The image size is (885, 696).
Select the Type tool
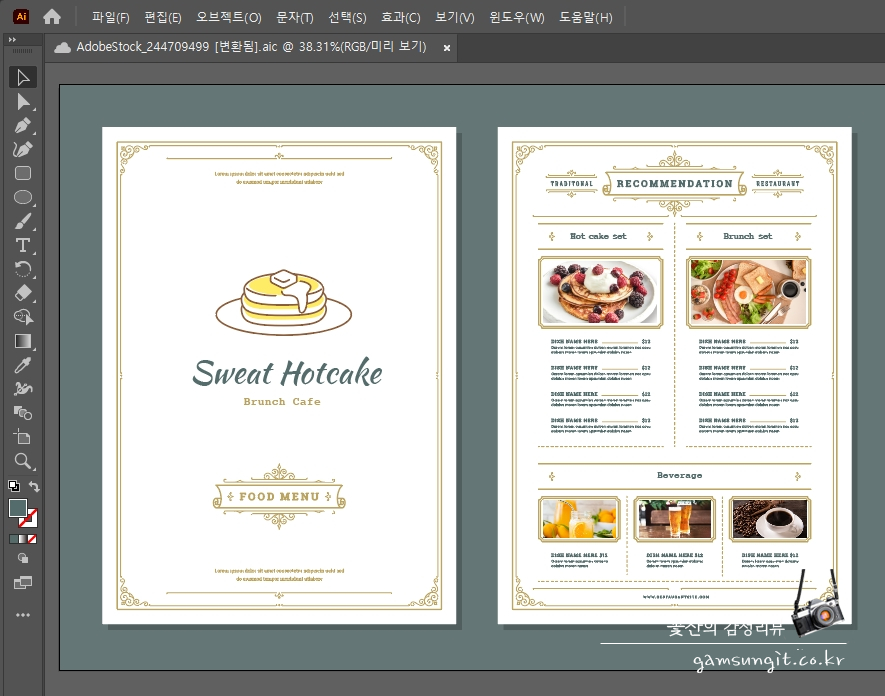[23, 245]
